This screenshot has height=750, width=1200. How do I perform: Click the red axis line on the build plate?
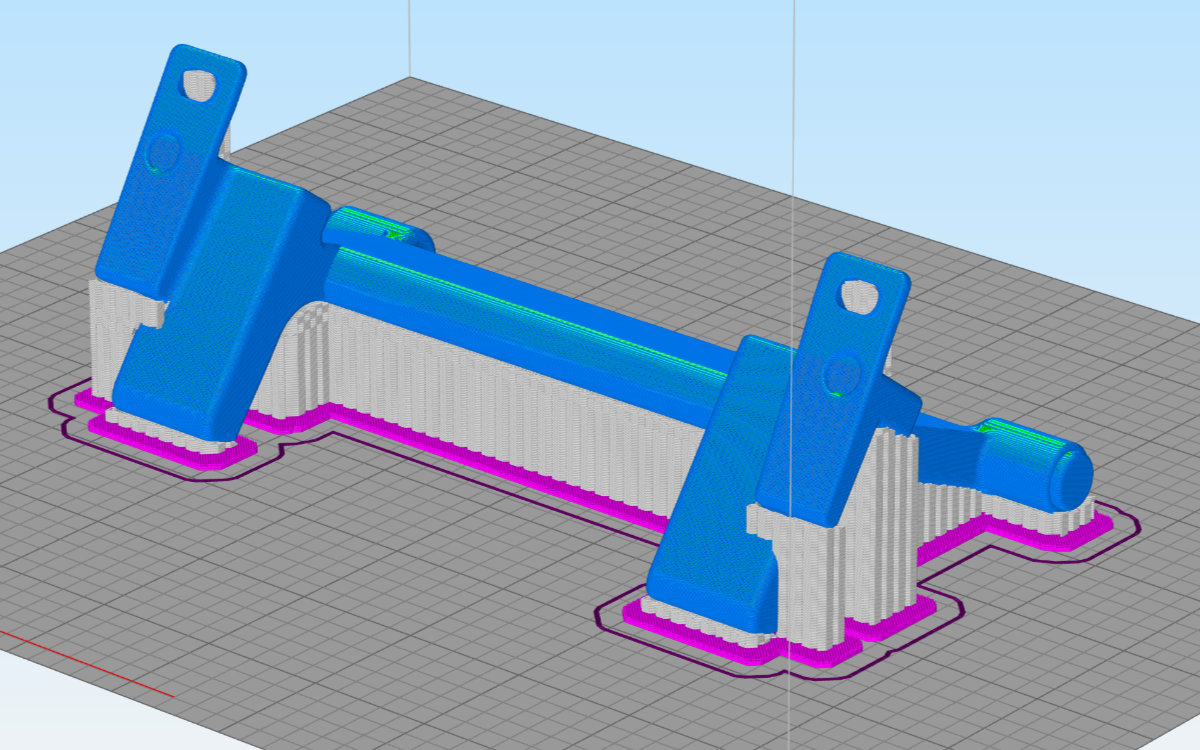(x=87, y=665)
